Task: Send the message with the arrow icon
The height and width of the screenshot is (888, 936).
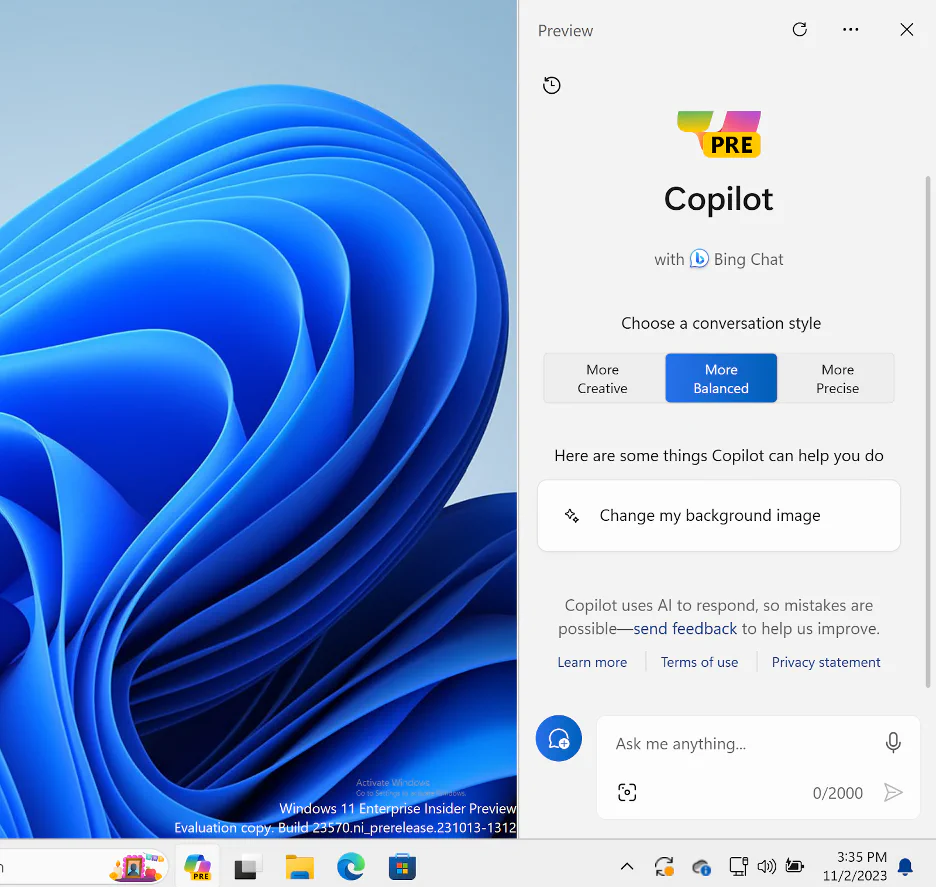Action: [x=894, y=792]
